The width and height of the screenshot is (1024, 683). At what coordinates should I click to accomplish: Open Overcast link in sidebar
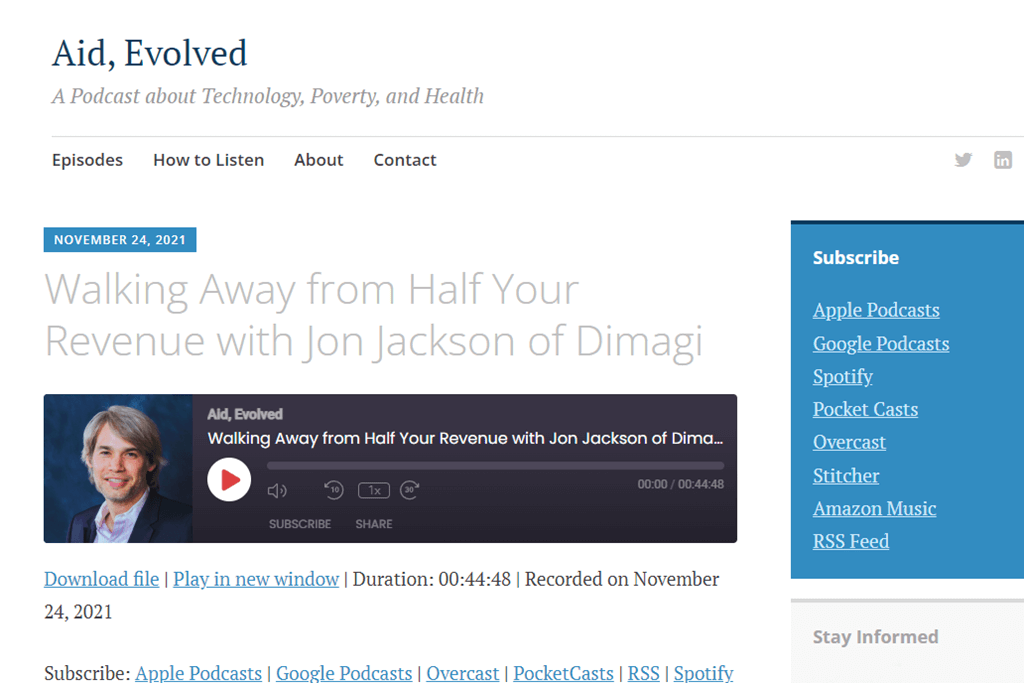[x=849, y=442]
